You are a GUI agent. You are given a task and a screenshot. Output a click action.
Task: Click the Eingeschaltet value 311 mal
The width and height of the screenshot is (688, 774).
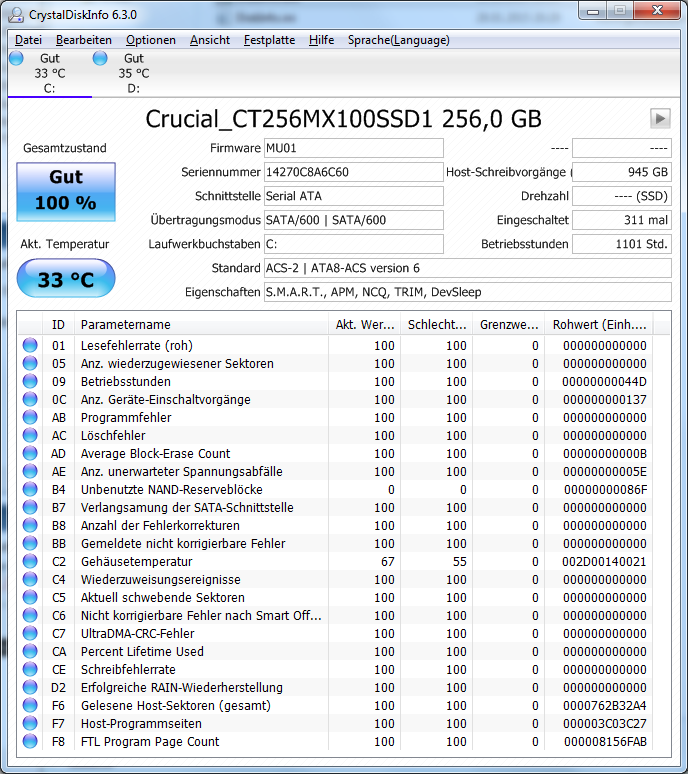[622, 220]
